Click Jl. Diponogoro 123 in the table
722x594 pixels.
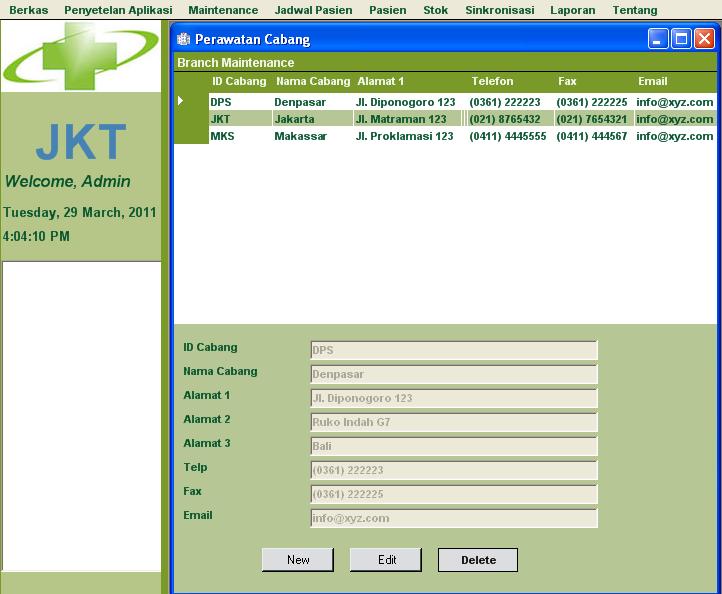click(x=410, y=102)
